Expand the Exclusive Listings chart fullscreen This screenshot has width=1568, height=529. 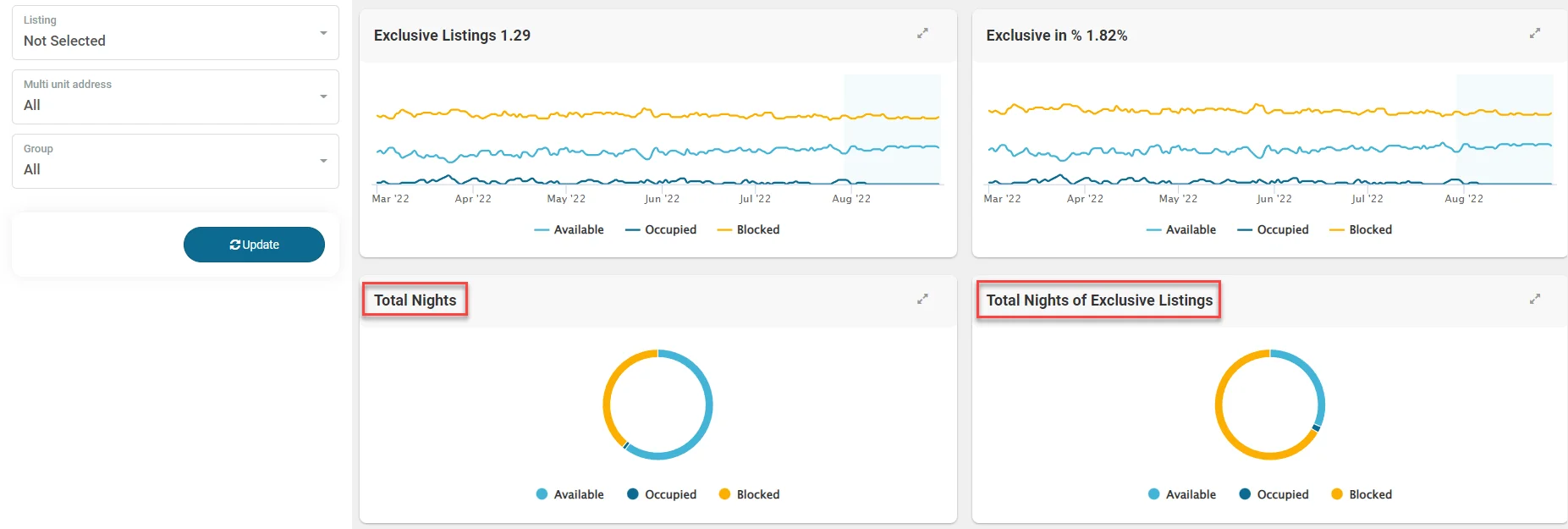click(x=922, y=34)
